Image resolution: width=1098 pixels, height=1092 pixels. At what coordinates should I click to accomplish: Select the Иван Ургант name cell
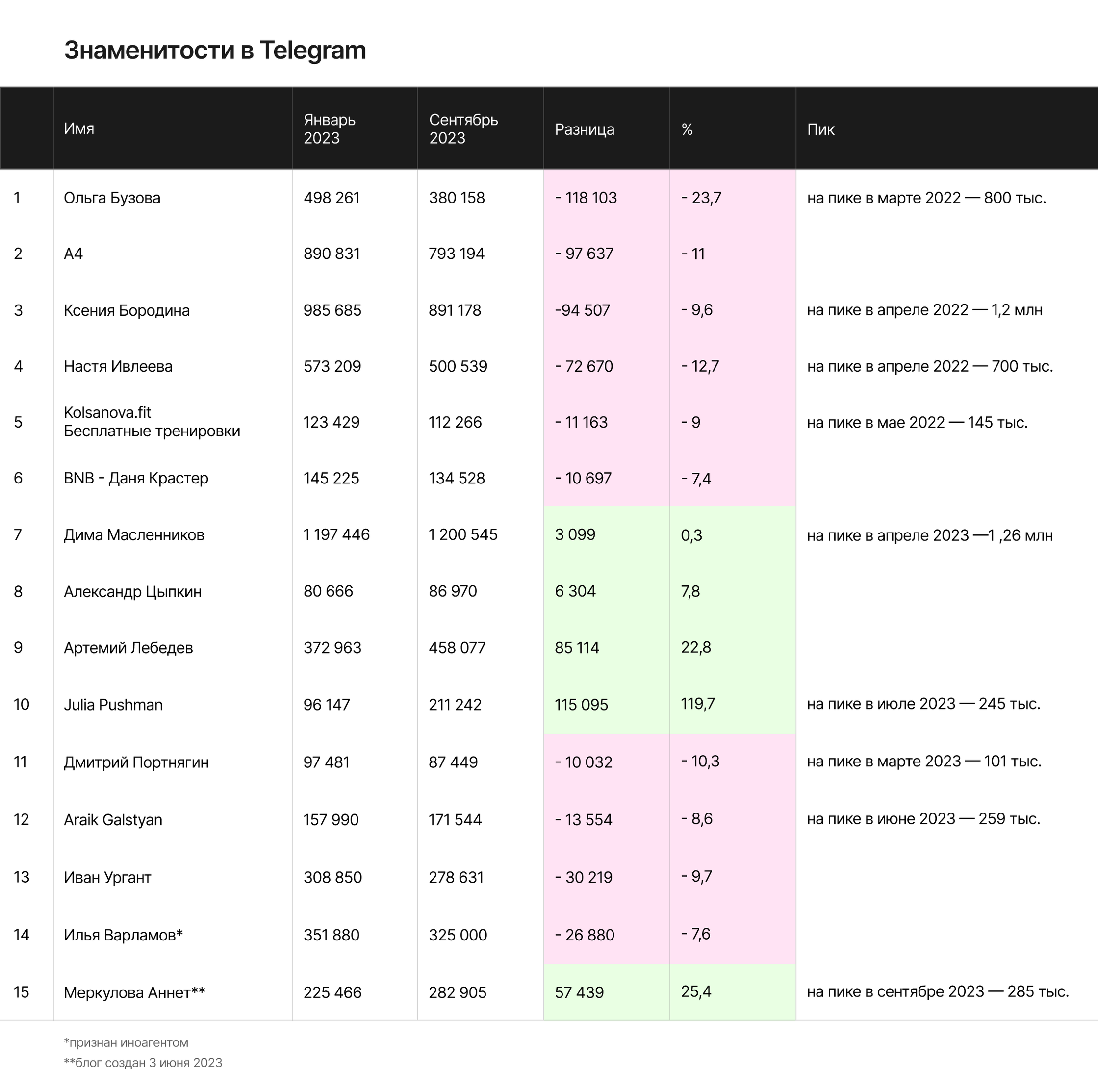click(x=107, y=878)
